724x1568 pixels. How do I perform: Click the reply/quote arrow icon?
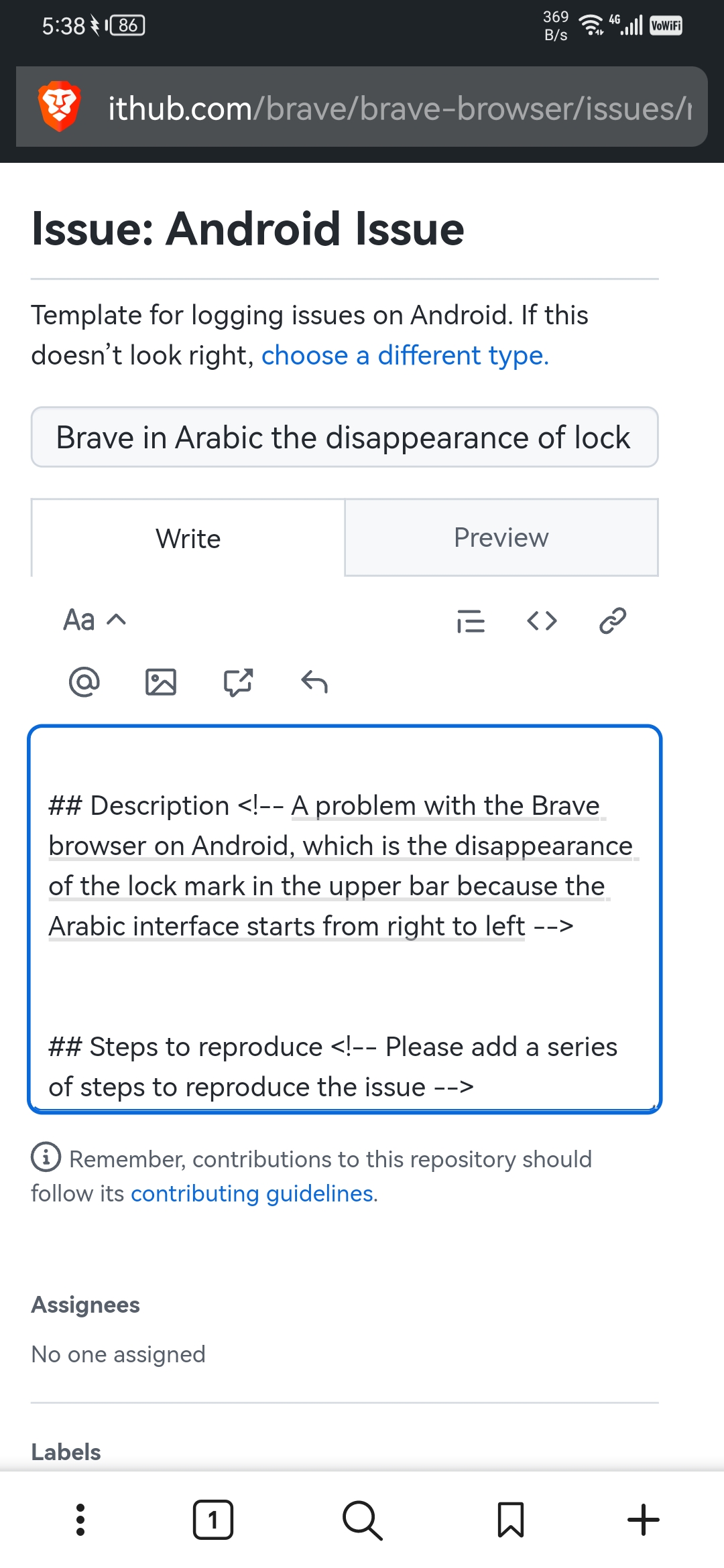pos(314,682)
